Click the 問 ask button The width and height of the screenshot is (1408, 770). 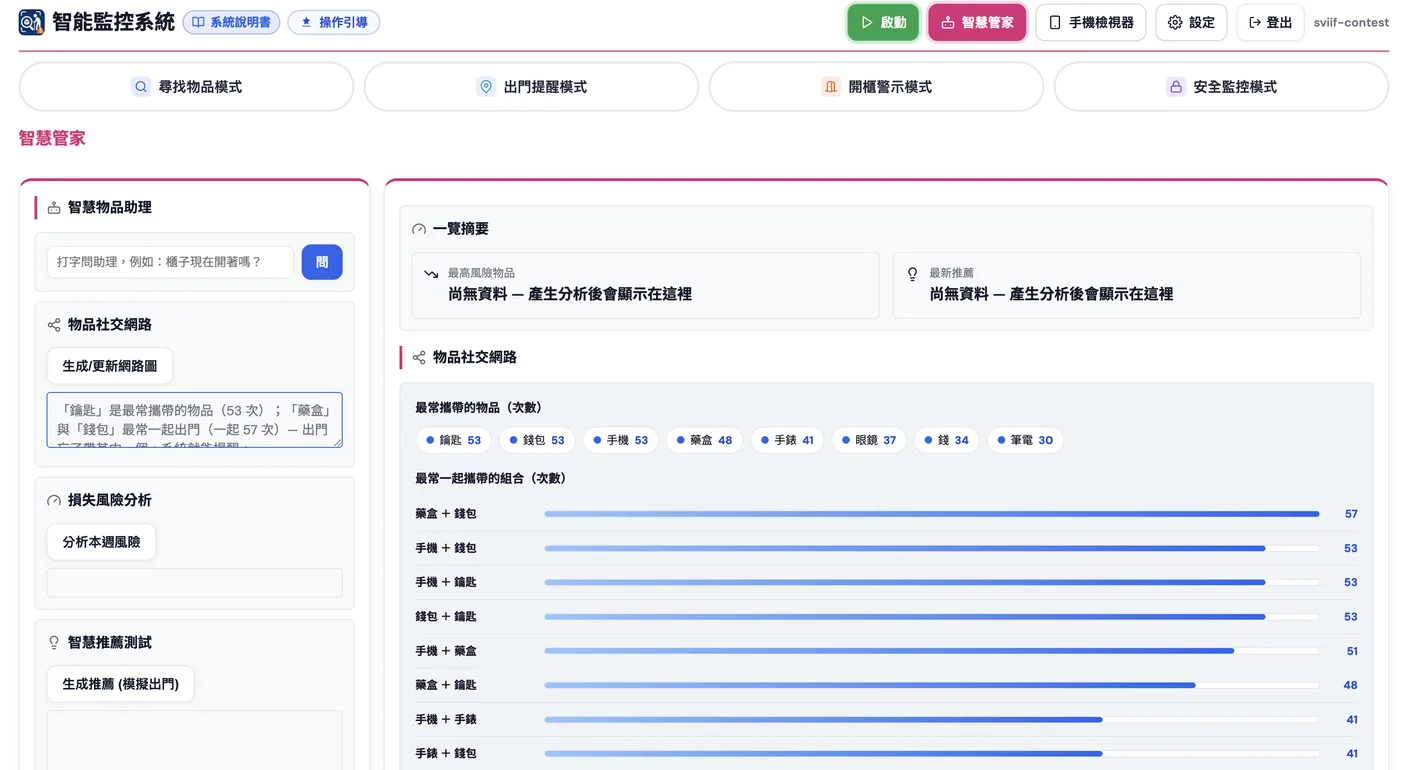pos(322,262)
